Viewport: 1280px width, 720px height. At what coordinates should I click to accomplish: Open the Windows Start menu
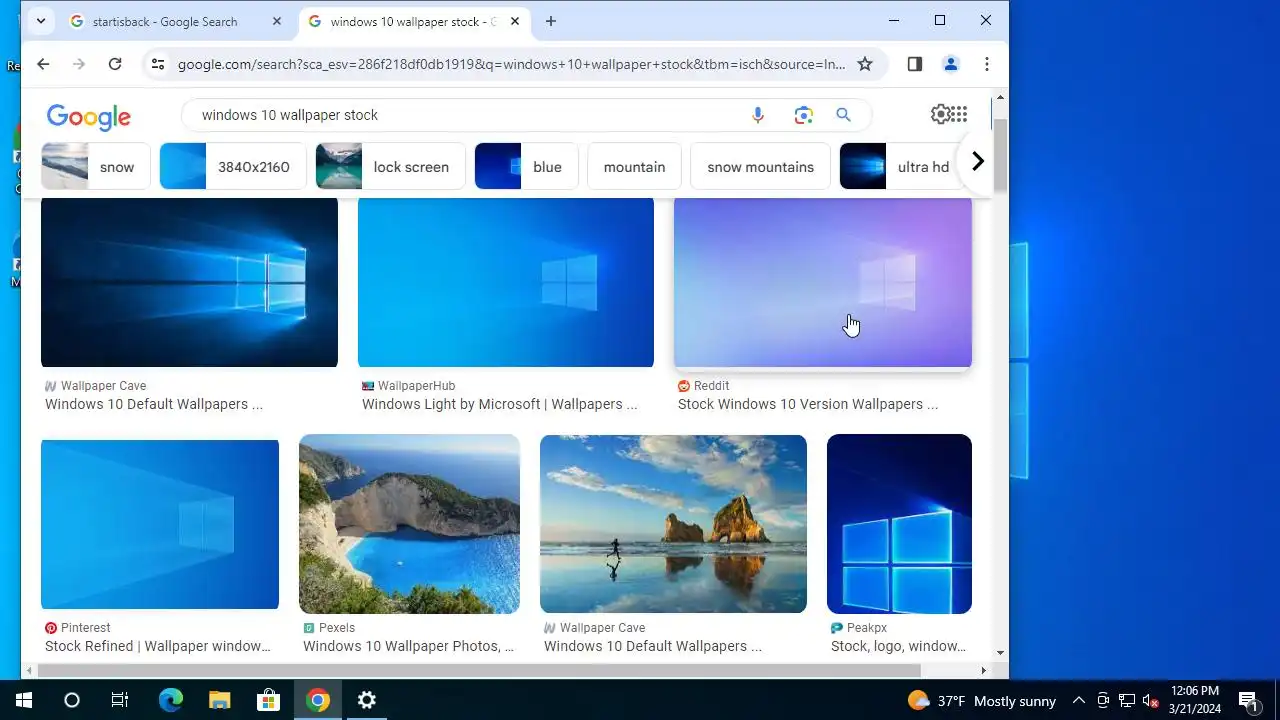click(23, 700)
